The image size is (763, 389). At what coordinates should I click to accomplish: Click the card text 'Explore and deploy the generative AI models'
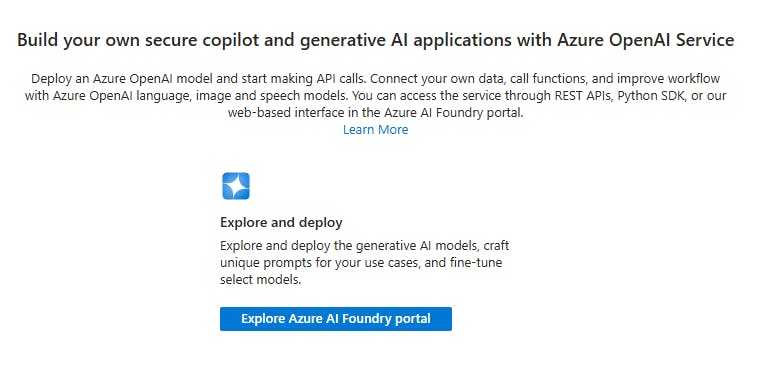[364, 245]
